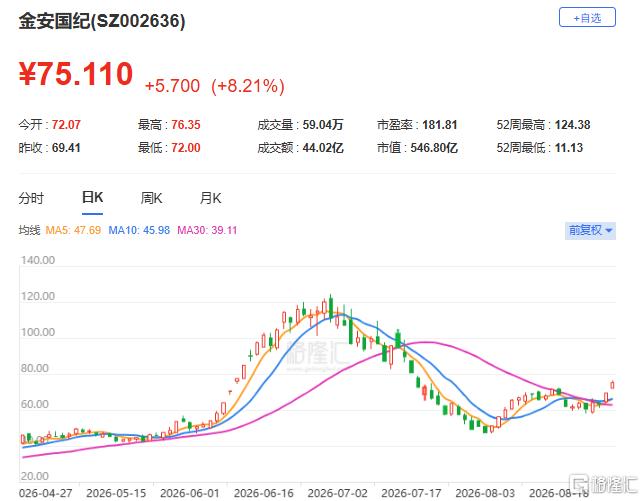
Task: Click the MA5: 47.69 indicator label
Action: (x=73, y=230)
